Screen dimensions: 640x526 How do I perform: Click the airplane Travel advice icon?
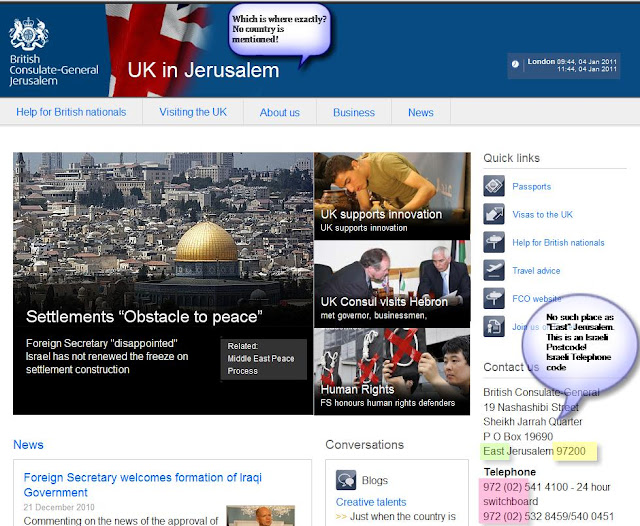[494, 270]
